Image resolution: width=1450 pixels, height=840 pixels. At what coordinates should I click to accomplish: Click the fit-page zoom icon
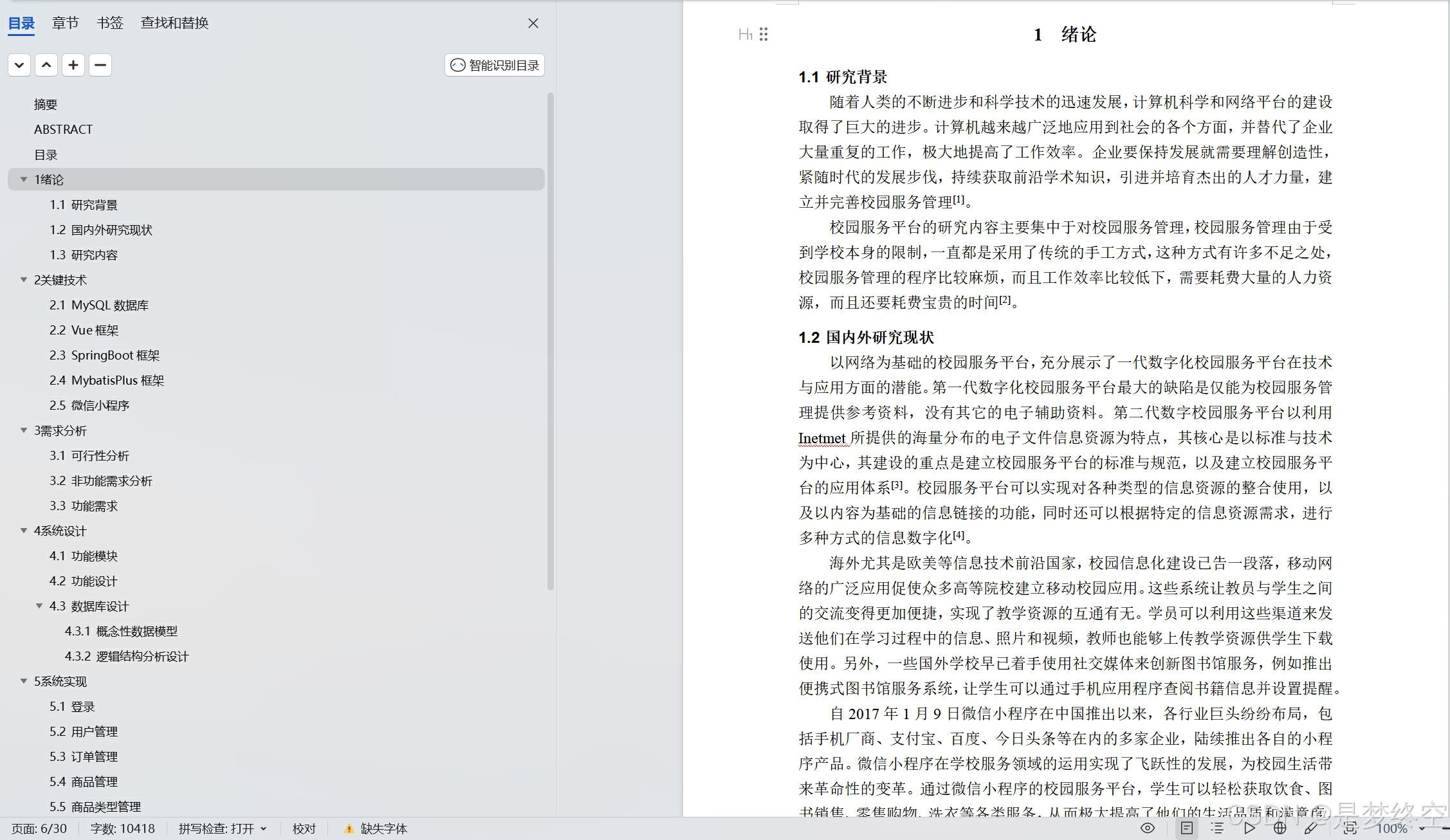1350,828
